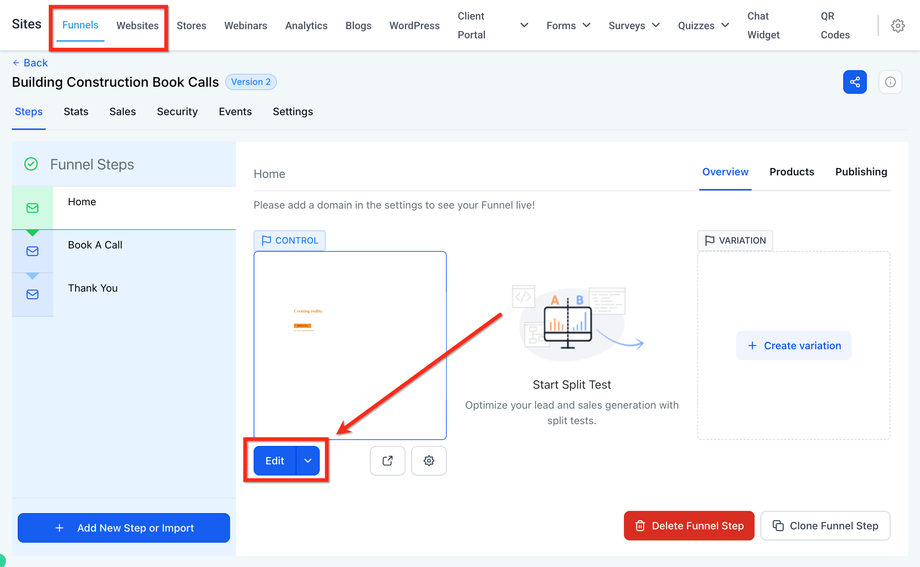Click Add New Step or Import
920x567 pixels.
point(124,528)
